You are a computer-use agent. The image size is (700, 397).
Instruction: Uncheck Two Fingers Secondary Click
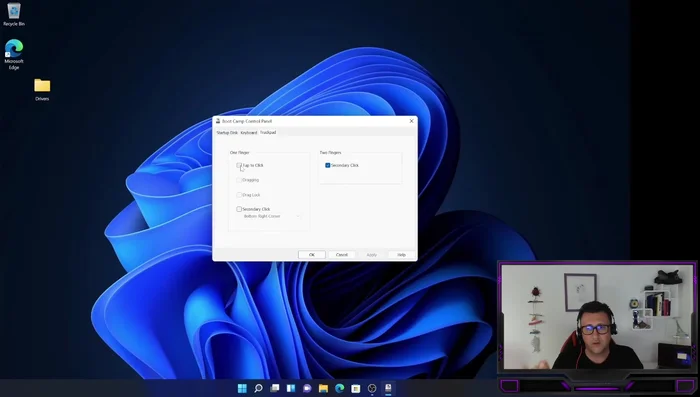[x=328, y=165]
